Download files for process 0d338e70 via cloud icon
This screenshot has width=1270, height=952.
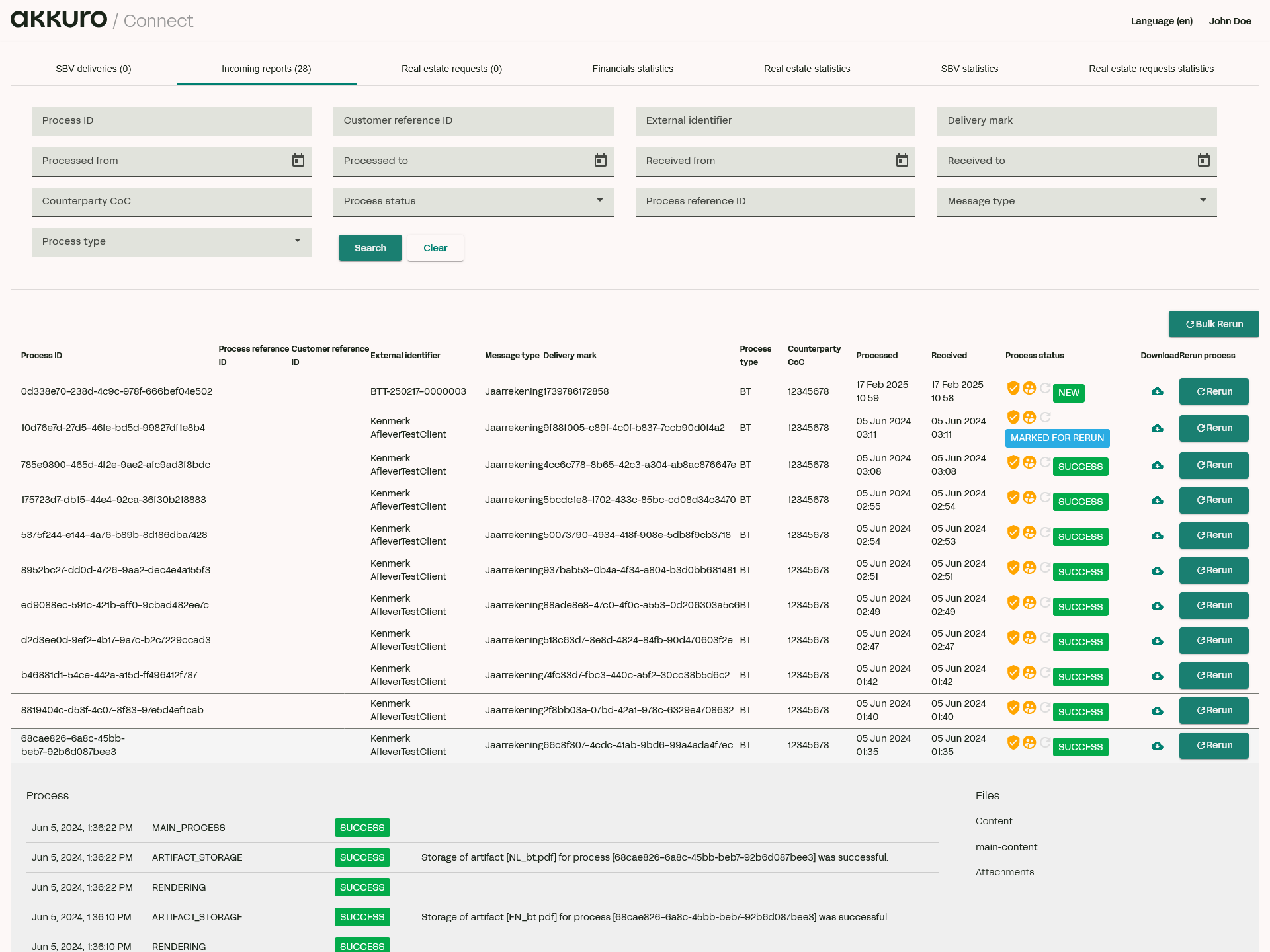pos(1156,391)
